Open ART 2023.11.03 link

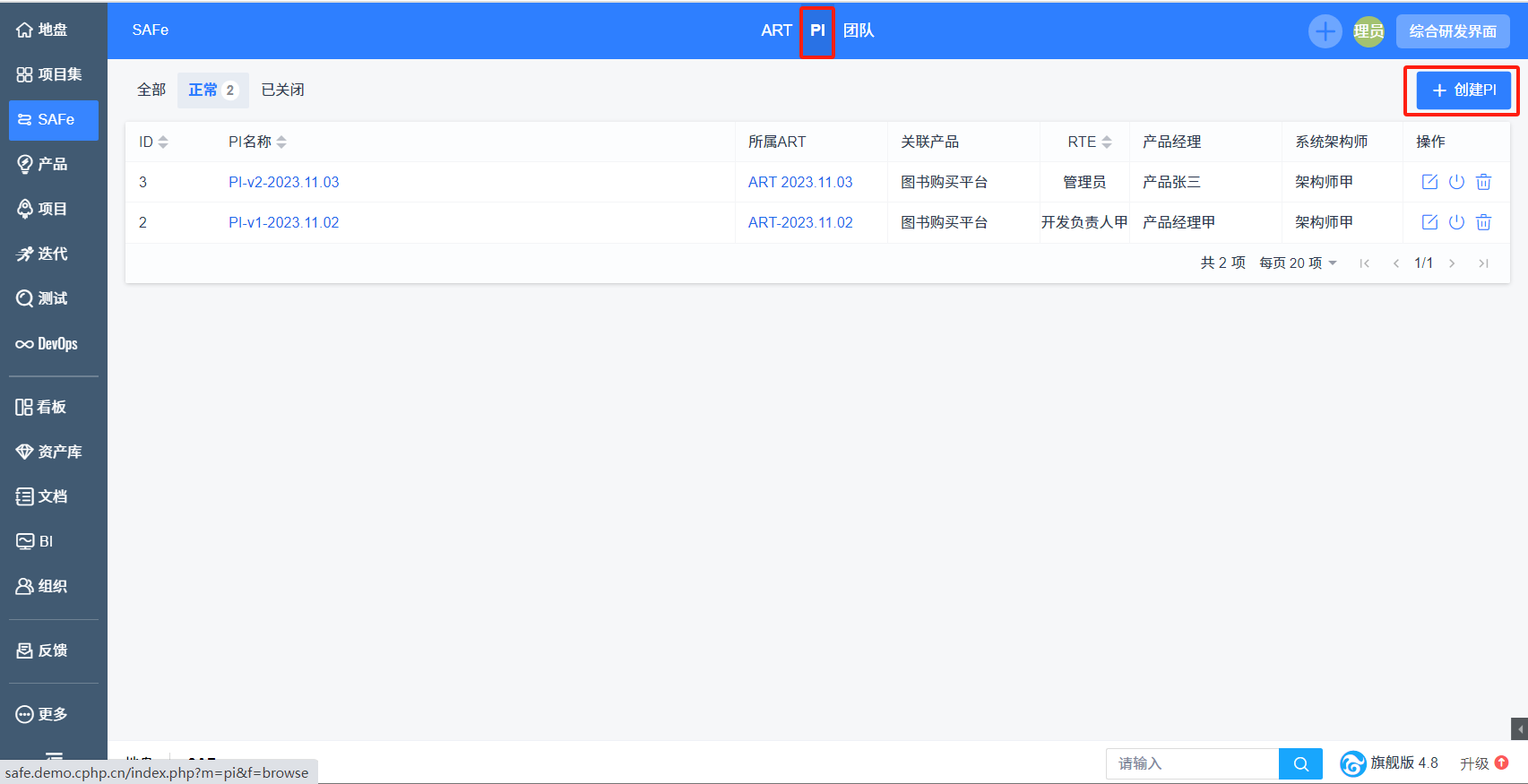tap(800, 182)
